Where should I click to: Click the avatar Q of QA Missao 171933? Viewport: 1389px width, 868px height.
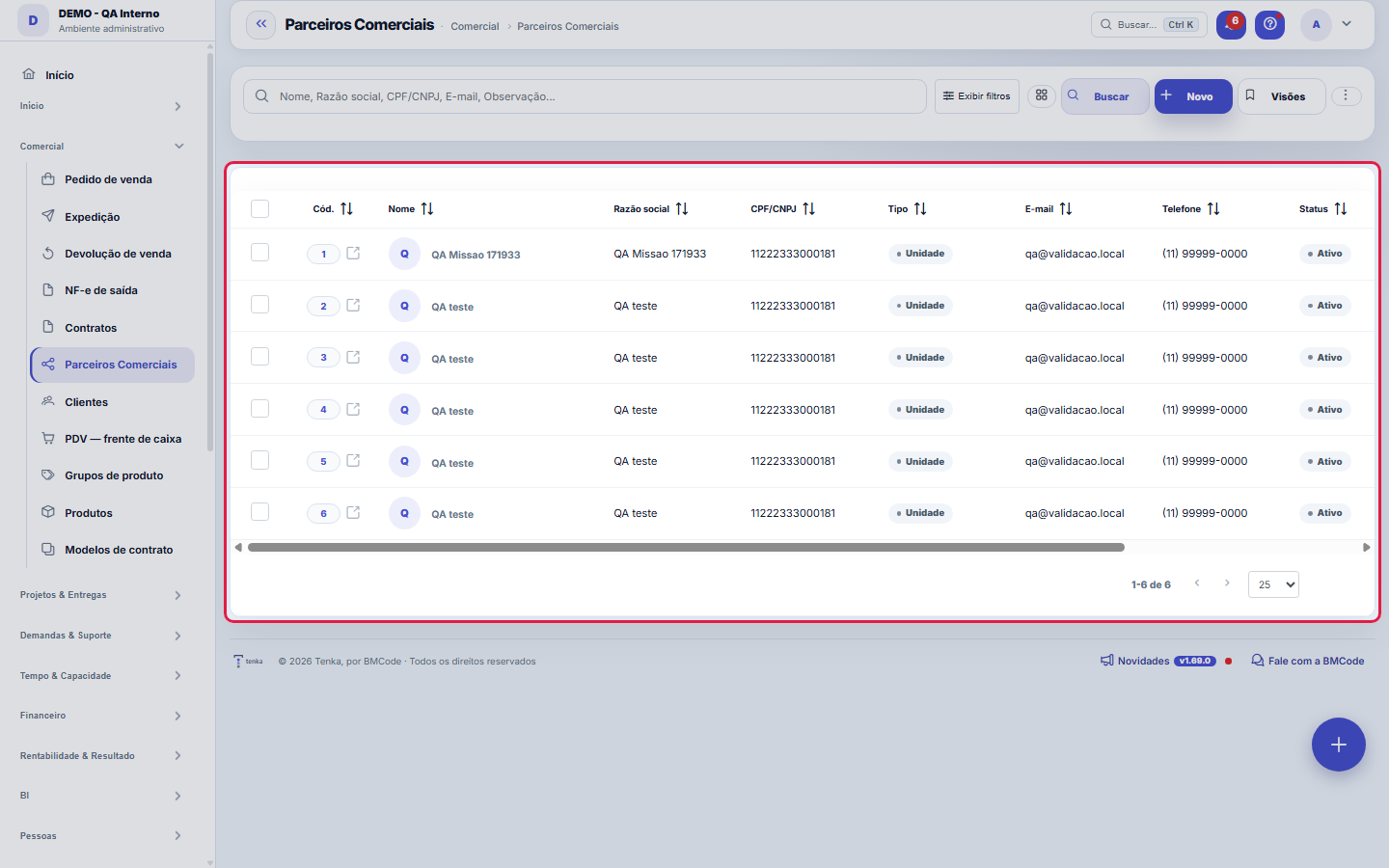(404, 254)
